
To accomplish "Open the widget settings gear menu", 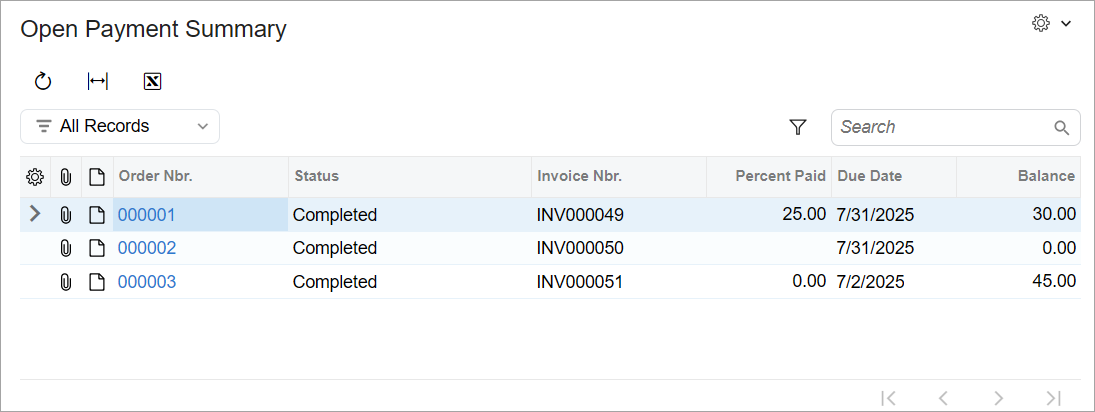I will pos(1050,24).
